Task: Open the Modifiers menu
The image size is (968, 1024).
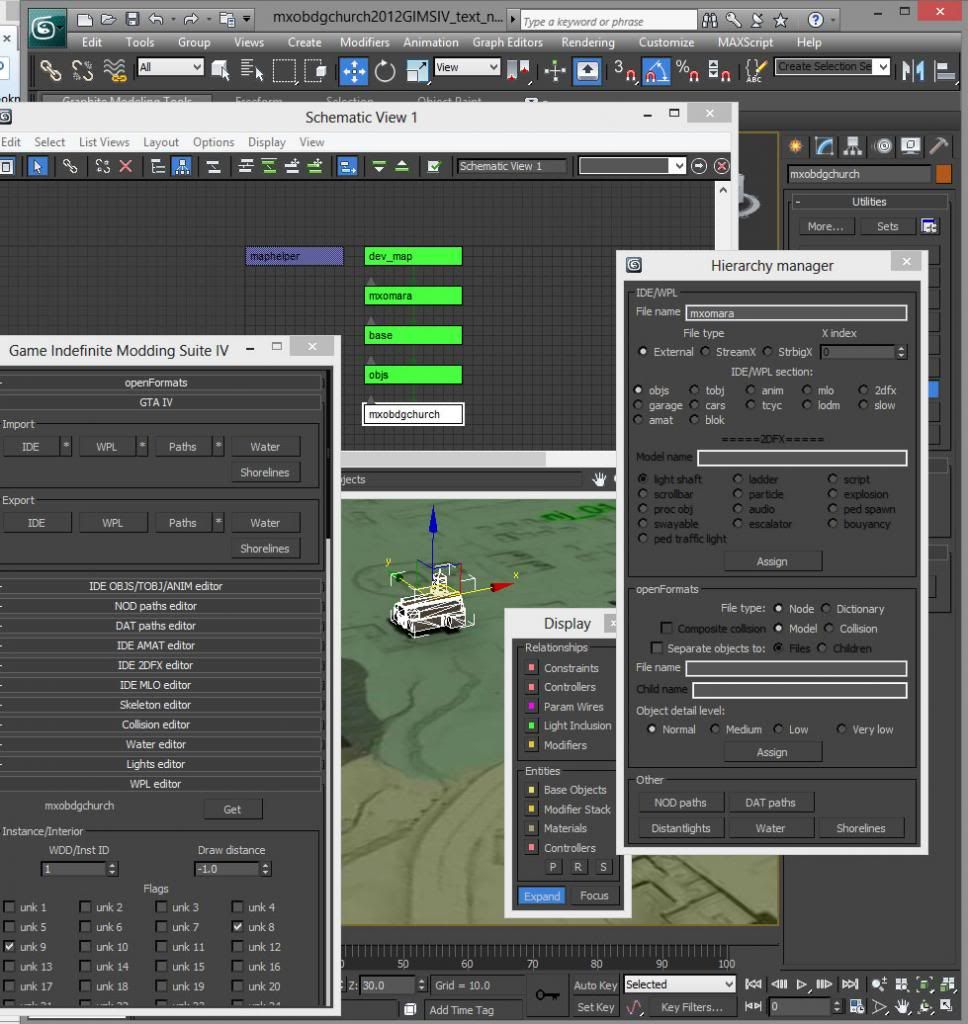Action: pos(364,42)
